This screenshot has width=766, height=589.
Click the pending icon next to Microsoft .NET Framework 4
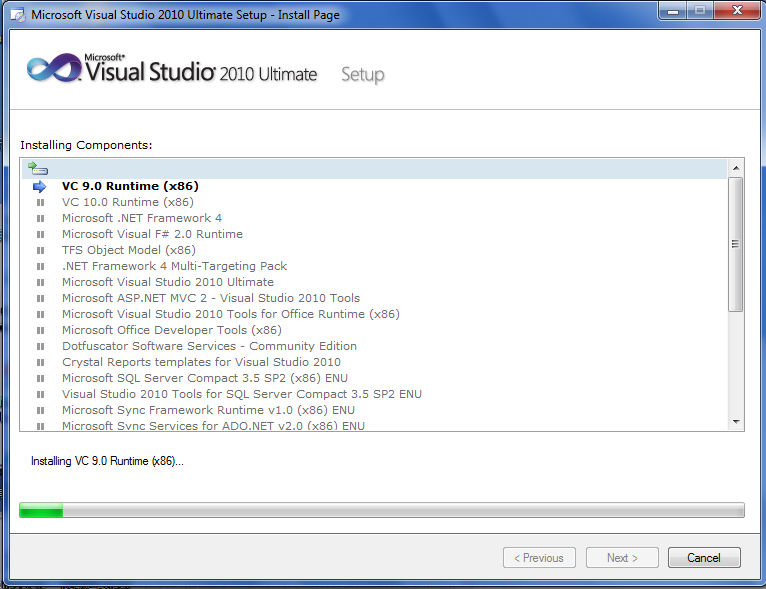coord(41,218)
